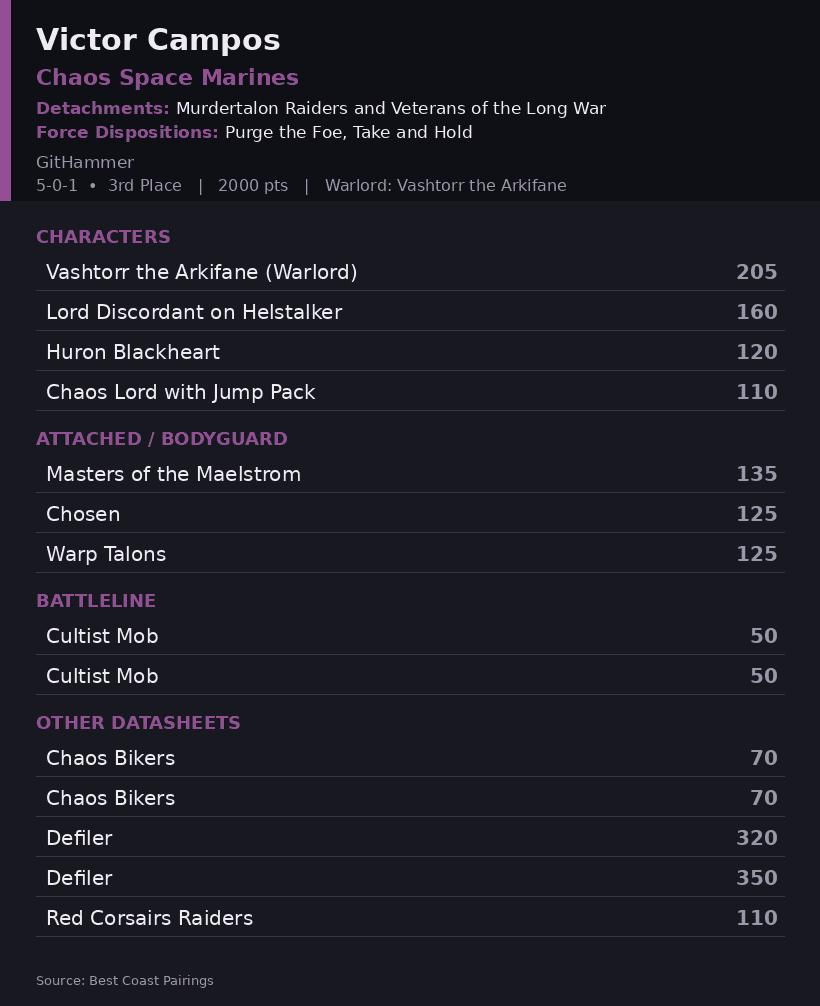Image resolution: width=820 pixels, height=1006 pixels.
Task: Select the Huron Blackheart row
Action: click(x=410, y=351)
